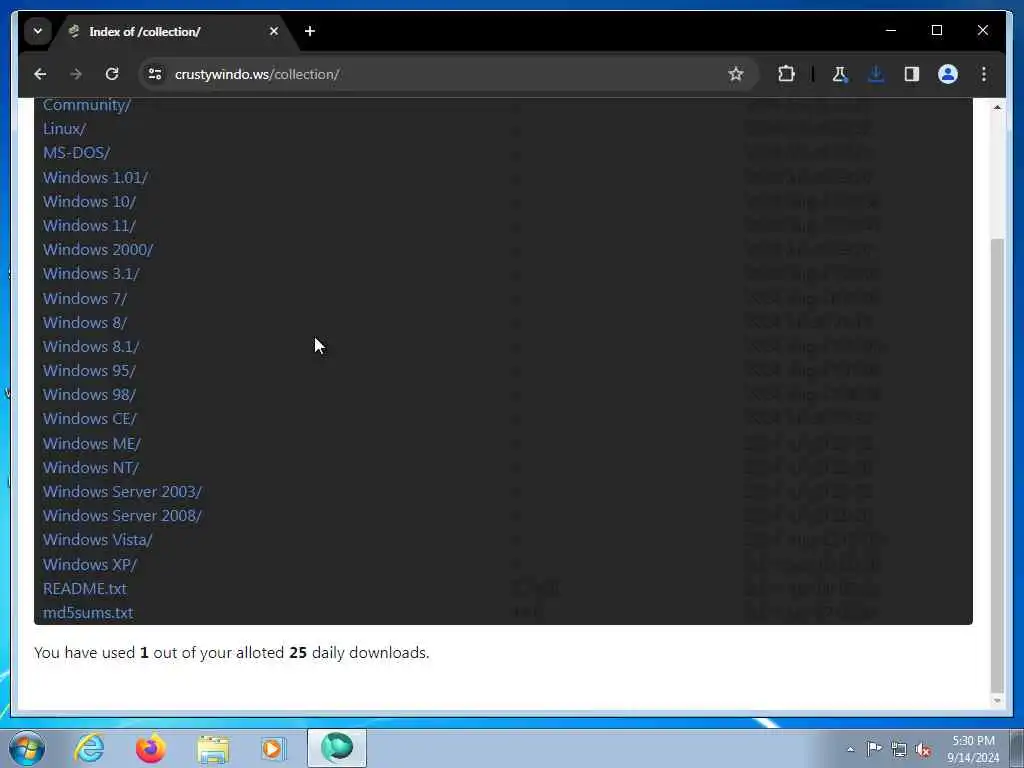Open the Windows Server 2008/ folder
The image size is (1024, 768).
tap(123, 516)
